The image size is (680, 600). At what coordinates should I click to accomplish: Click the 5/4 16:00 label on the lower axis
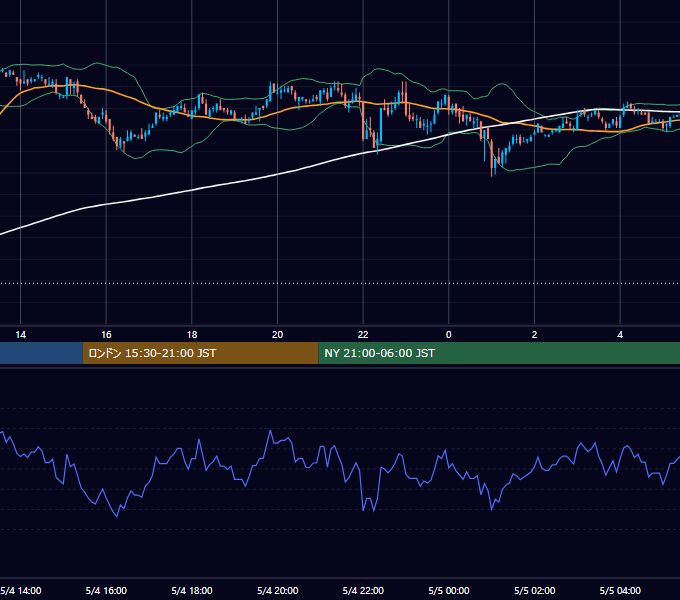tap(106, 590)
